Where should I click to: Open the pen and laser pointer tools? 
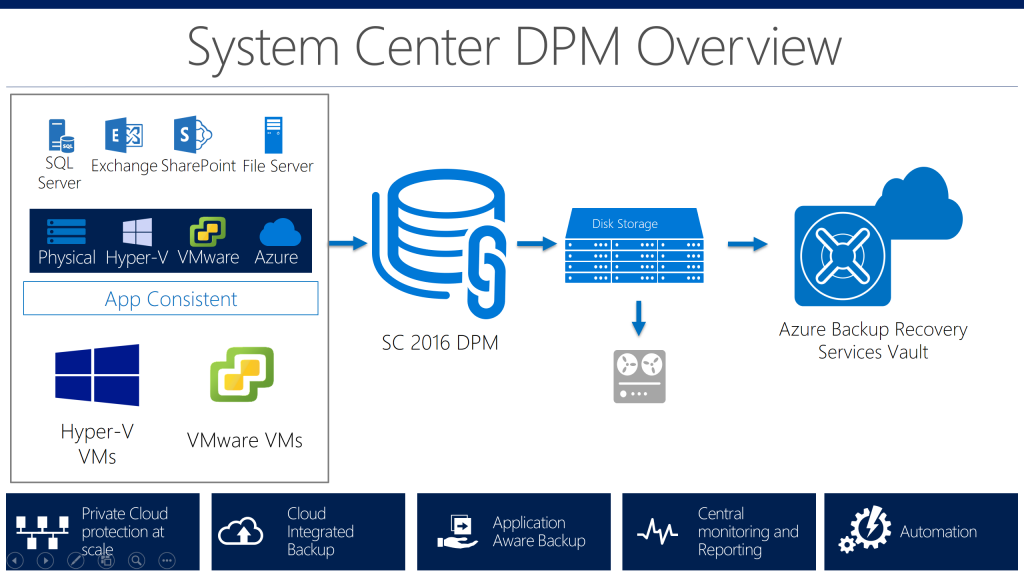76,560
